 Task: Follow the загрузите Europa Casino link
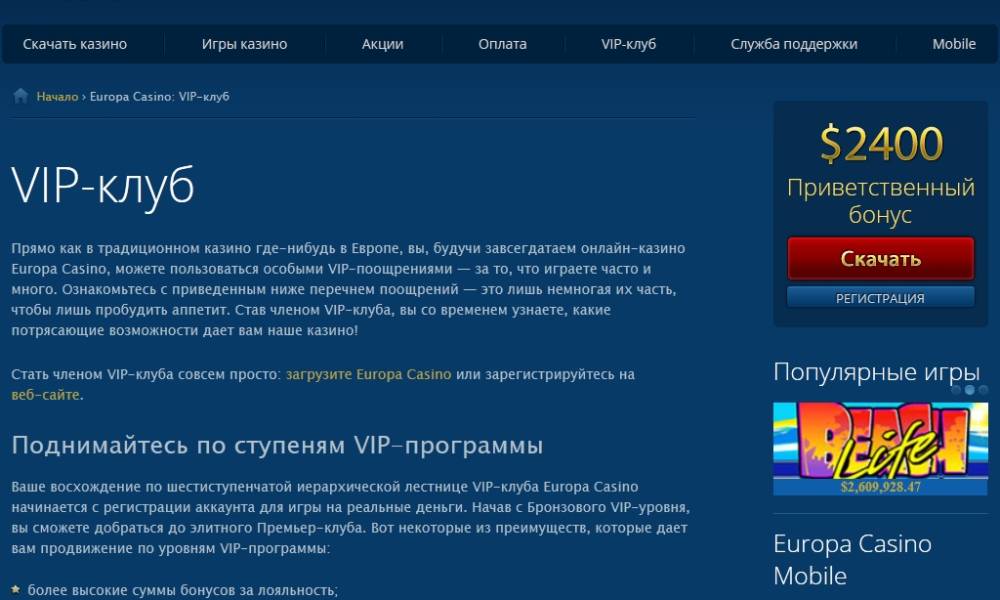tap(369, 374)
